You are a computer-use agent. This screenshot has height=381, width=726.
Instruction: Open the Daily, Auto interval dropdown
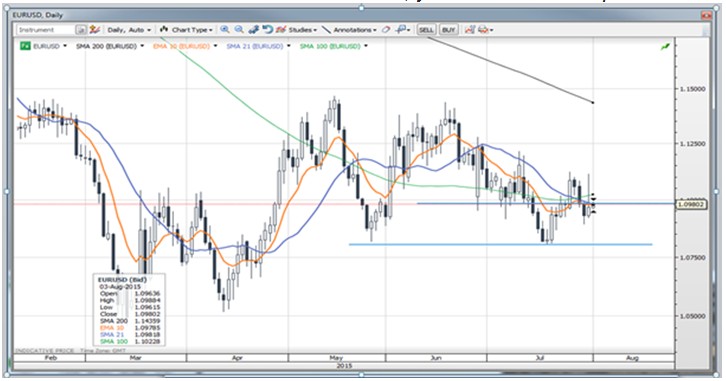[x=129, y=30]
